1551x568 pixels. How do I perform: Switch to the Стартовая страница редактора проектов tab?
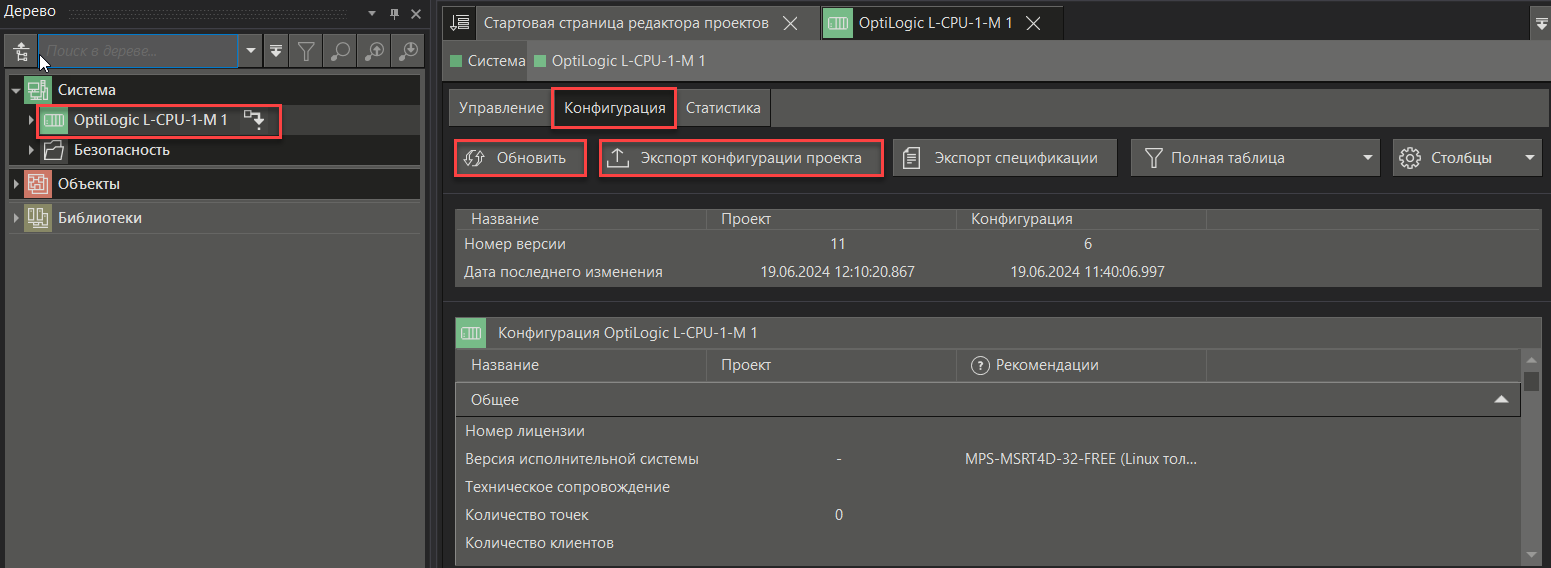(x=627, y=23)
